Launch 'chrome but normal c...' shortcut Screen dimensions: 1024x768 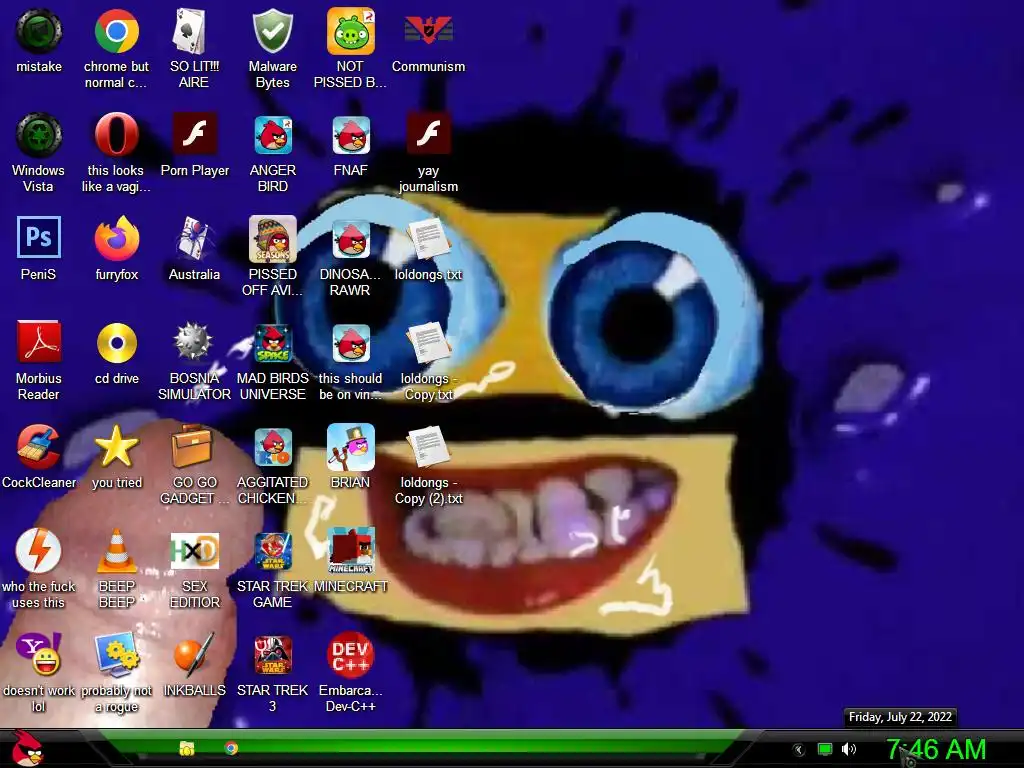pyautogui.click(x=116, y=31)
